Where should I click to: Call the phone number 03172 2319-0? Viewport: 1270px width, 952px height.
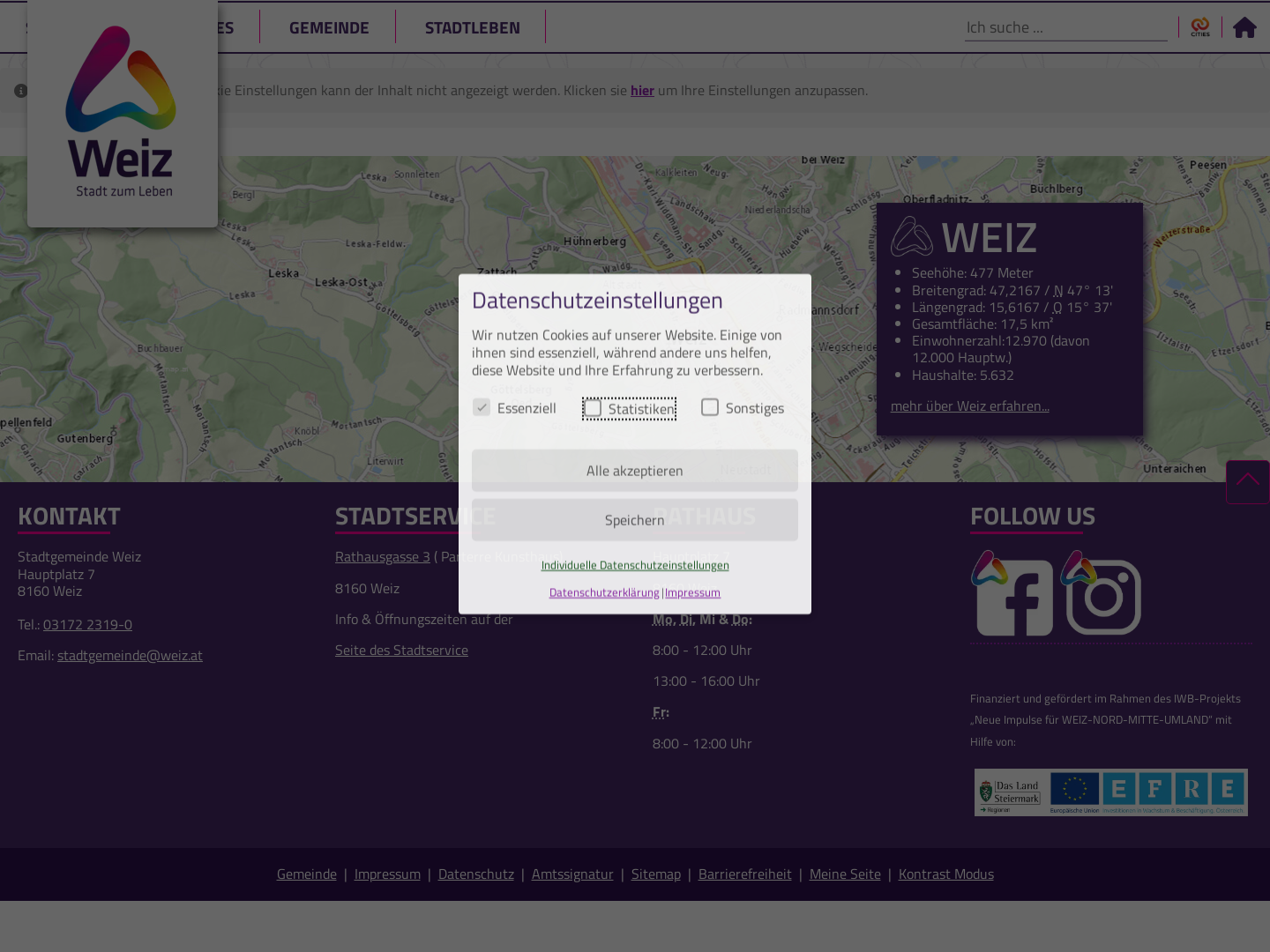(87, 624)
